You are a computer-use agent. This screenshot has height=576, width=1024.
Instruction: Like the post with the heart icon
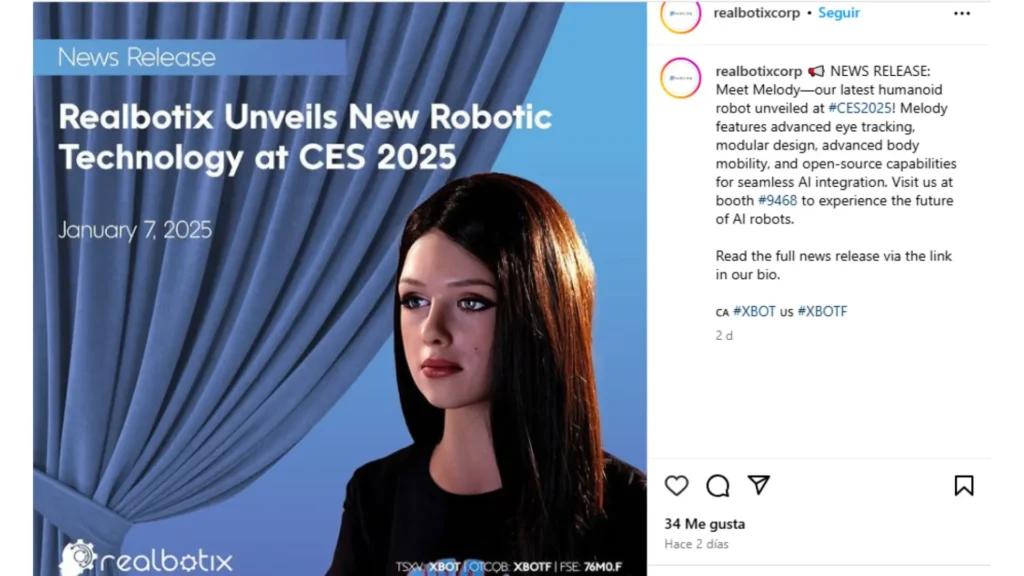click(677, 486)
